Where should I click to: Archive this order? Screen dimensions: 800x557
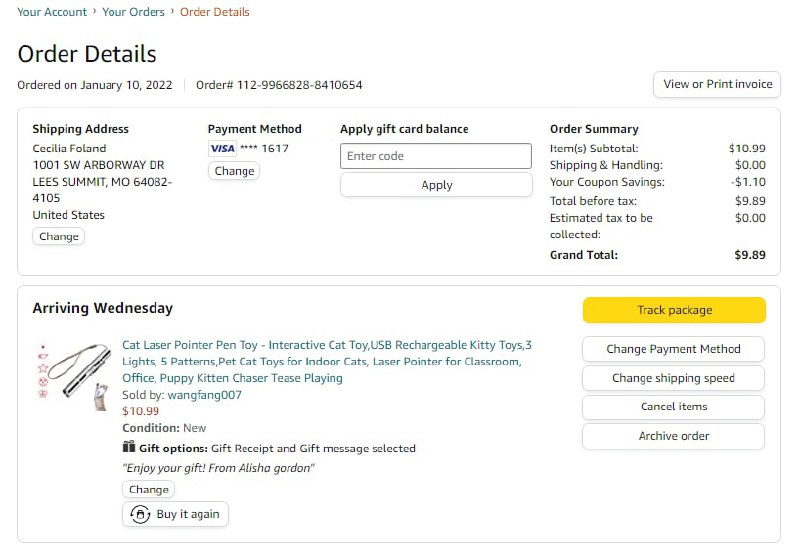point(673,436)
